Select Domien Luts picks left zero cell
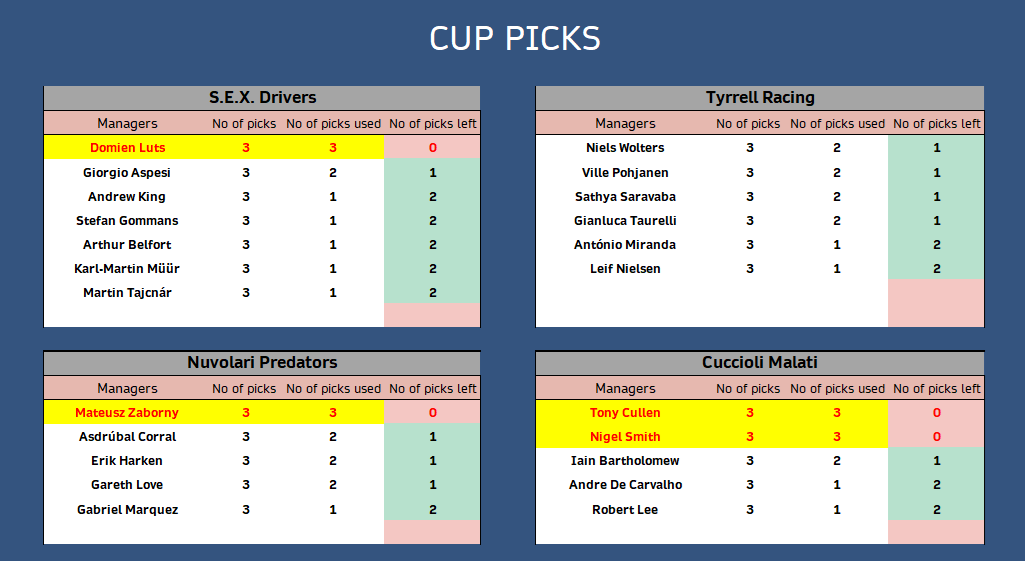The width and height of the screenshot is (1025, 561). coord(432,148)
